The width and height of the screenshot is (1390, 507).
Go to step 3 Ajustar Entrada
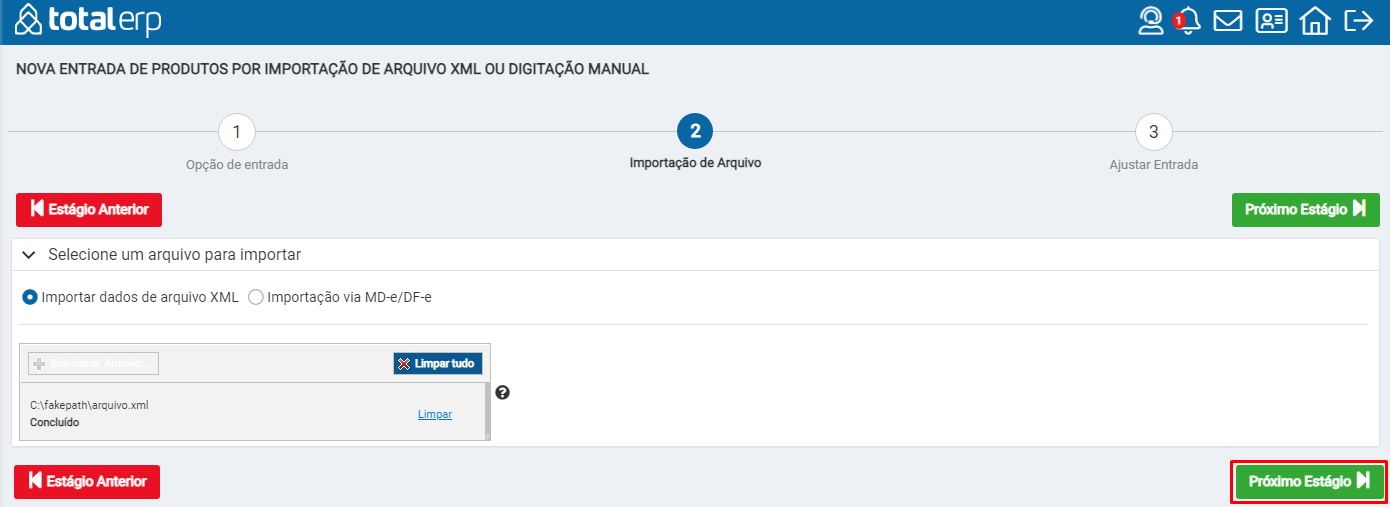pyautogui.click(x=1153, y=131)
